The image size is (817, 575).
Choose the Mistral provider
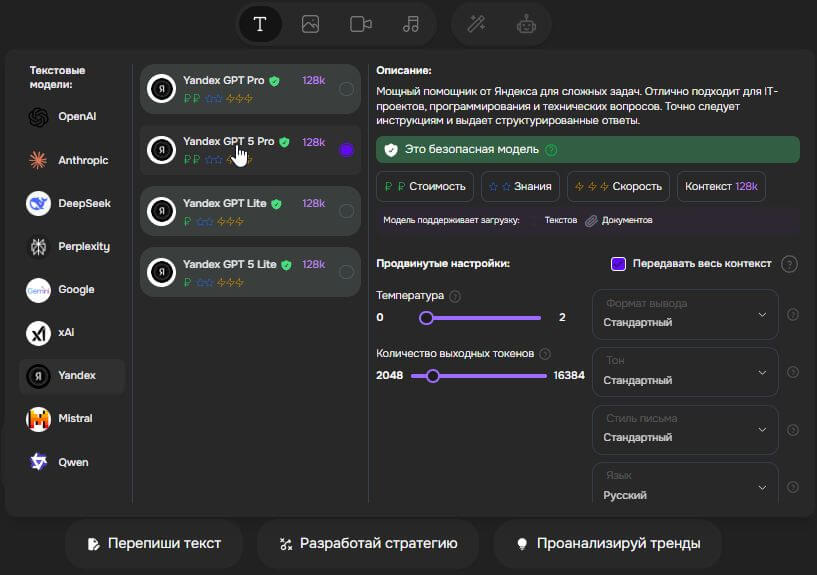pyautogui.click(x=72, y=419)
